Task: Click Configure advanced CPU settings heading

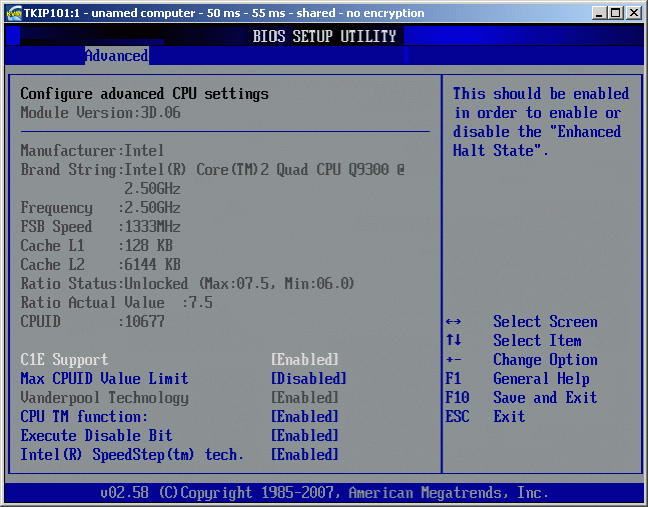Action: click(144, 94)
